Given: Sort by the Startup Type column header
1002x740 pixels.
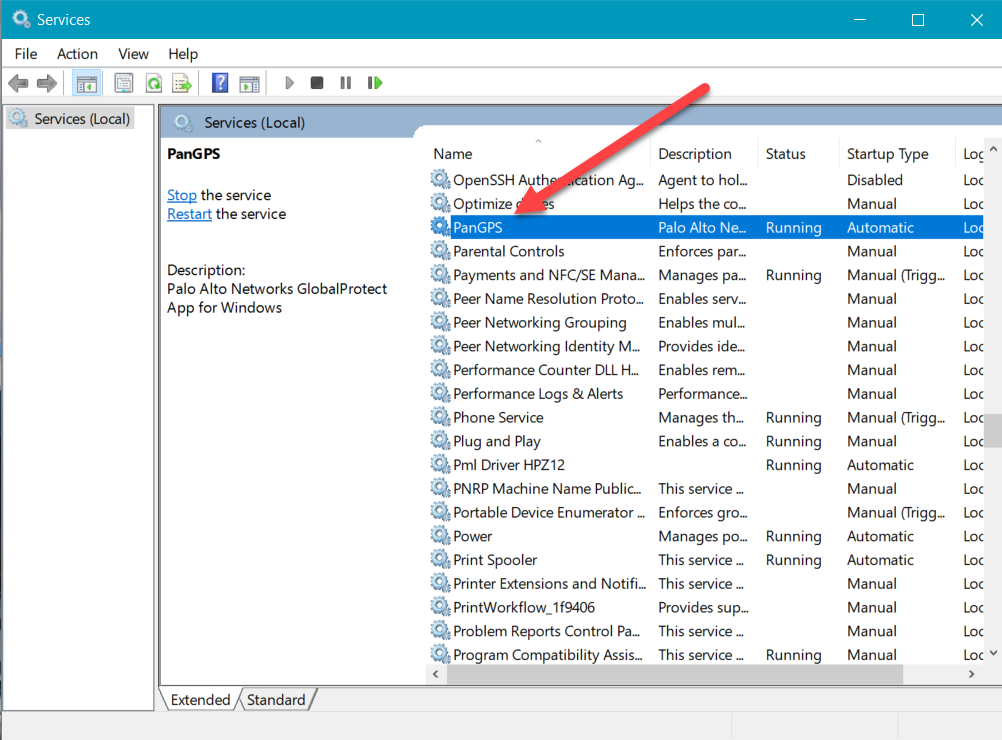Looking at the screenshot, I should click(887, 154).
